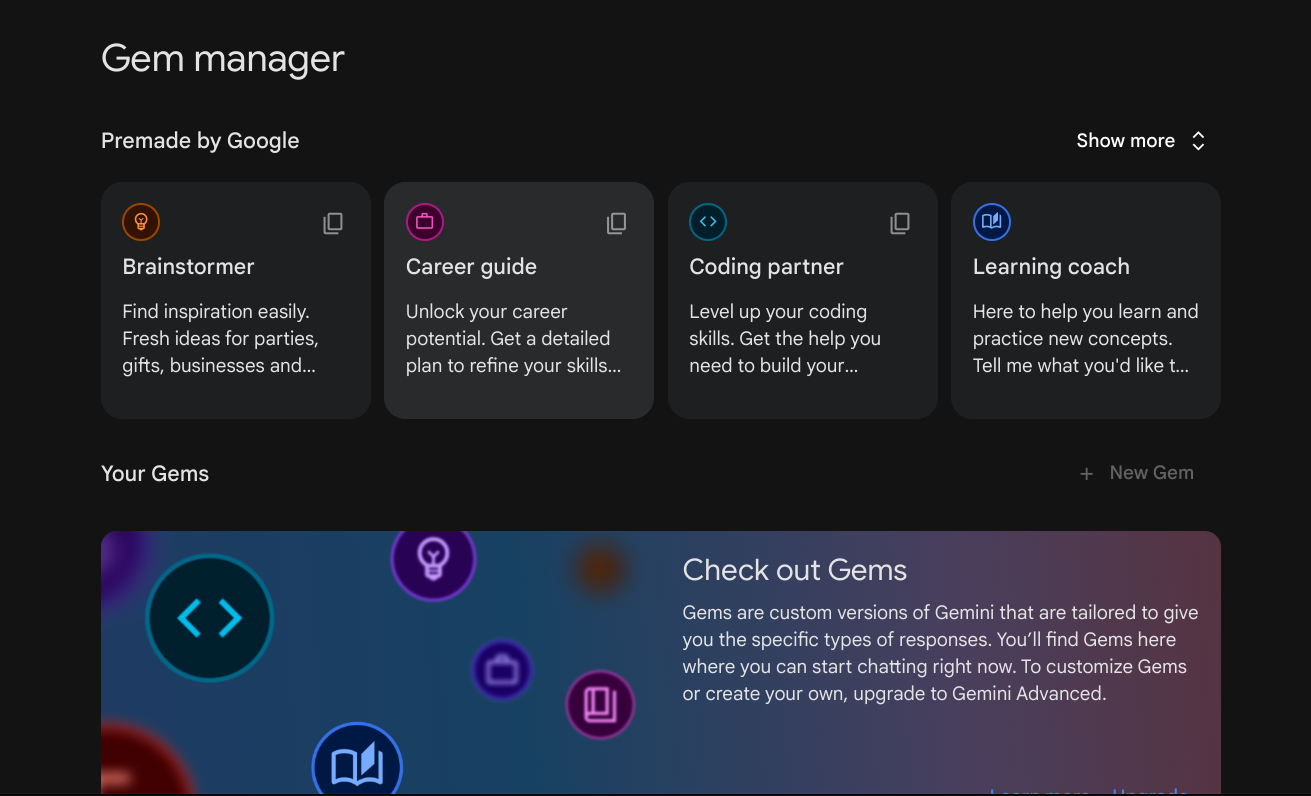
Task: Click the Brainstormer lightbulb icon
Action: [x=141, y=222]
